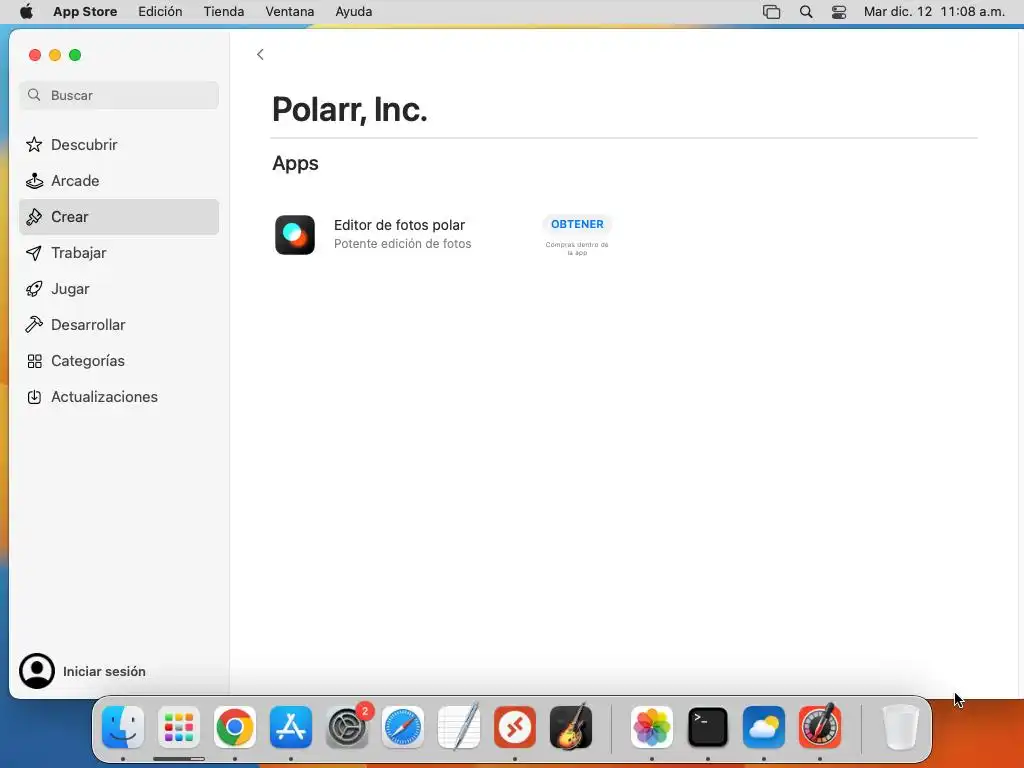Viewport: 1024px width, 768px height.
Task: Click the App Store Dock icon
Action: (291, 726)
